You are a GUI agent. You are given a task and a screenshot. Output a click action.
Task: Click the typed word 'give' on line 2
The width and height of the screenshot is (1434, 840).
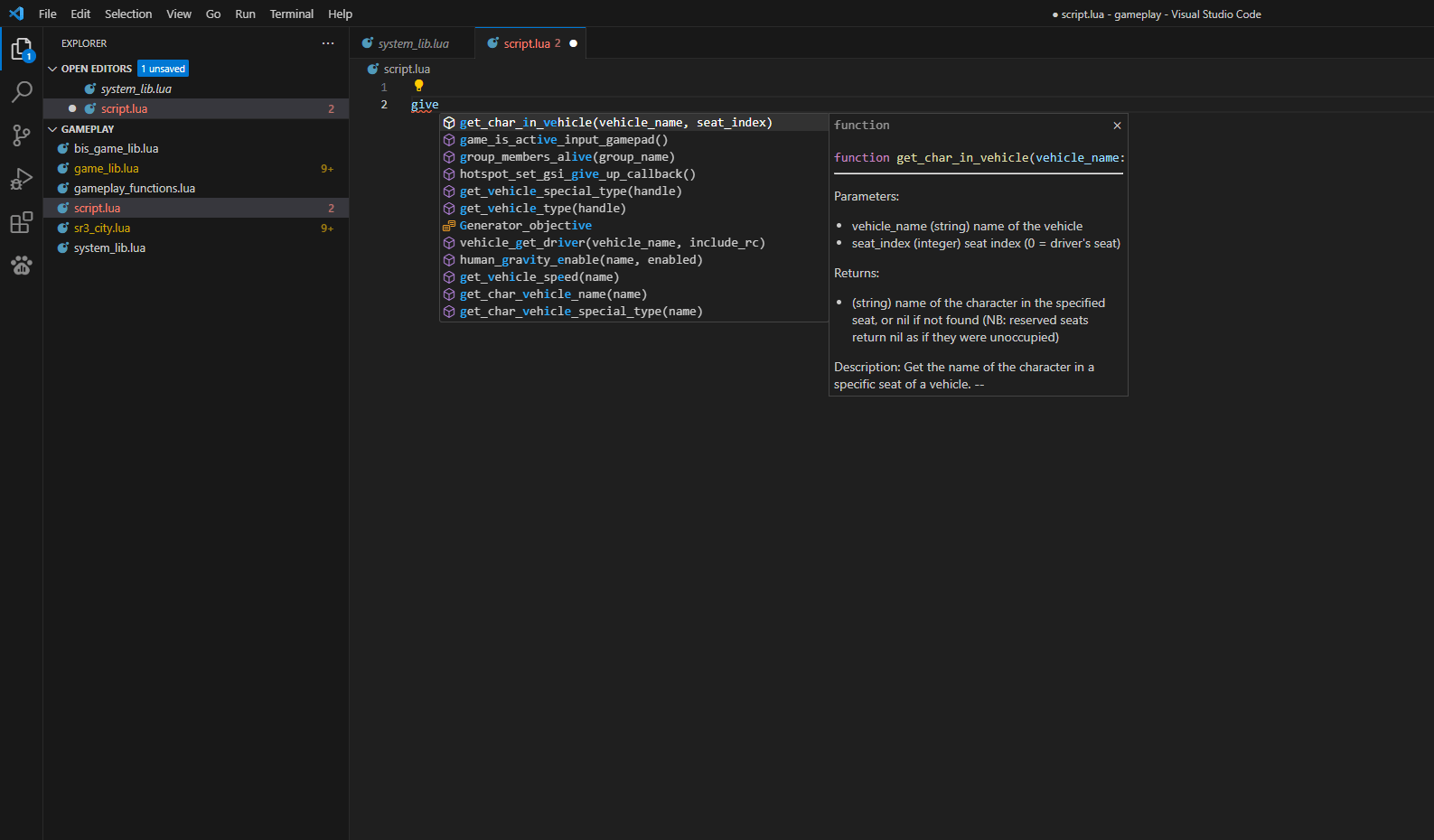425,105
